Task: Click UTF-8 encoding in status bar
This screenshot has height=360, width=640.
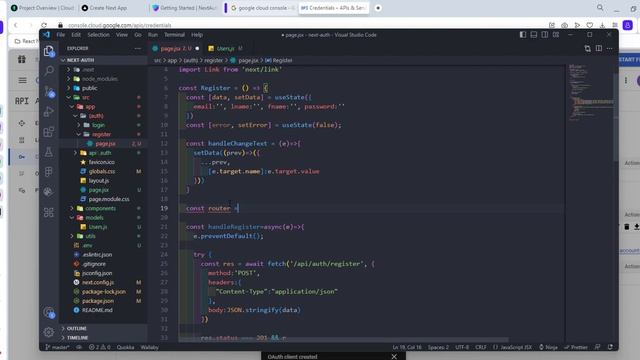Action: [x=462, y=347]
